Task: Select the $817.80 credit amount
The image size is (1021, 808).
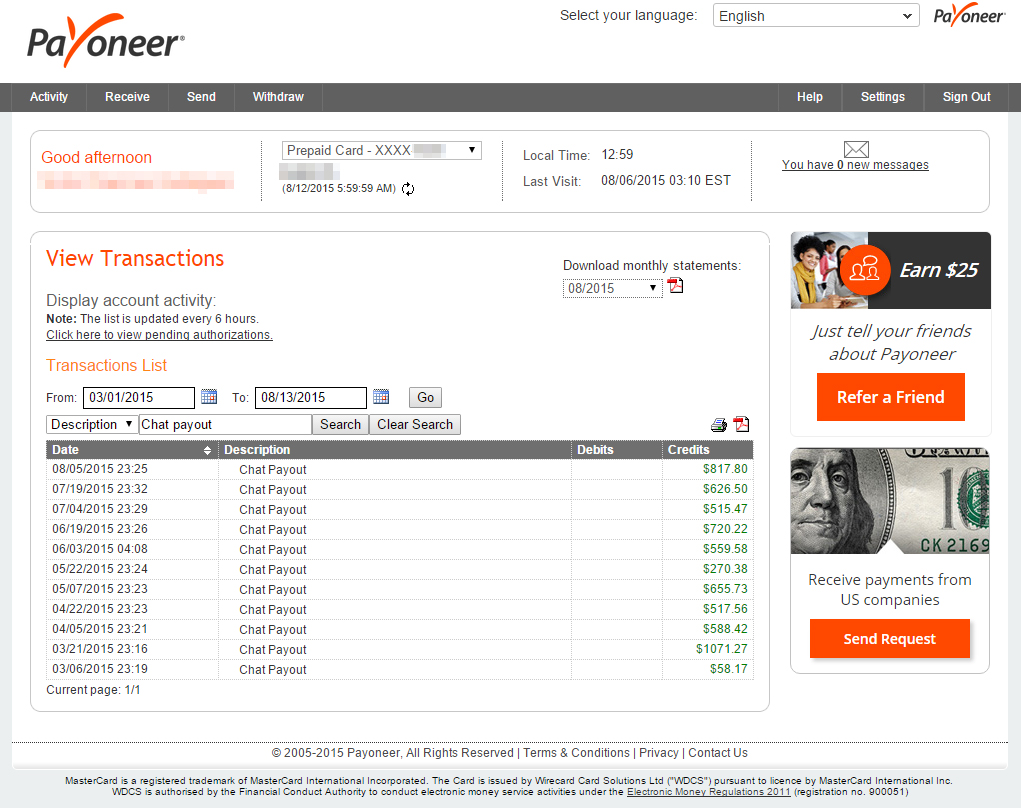Action: 725,469
